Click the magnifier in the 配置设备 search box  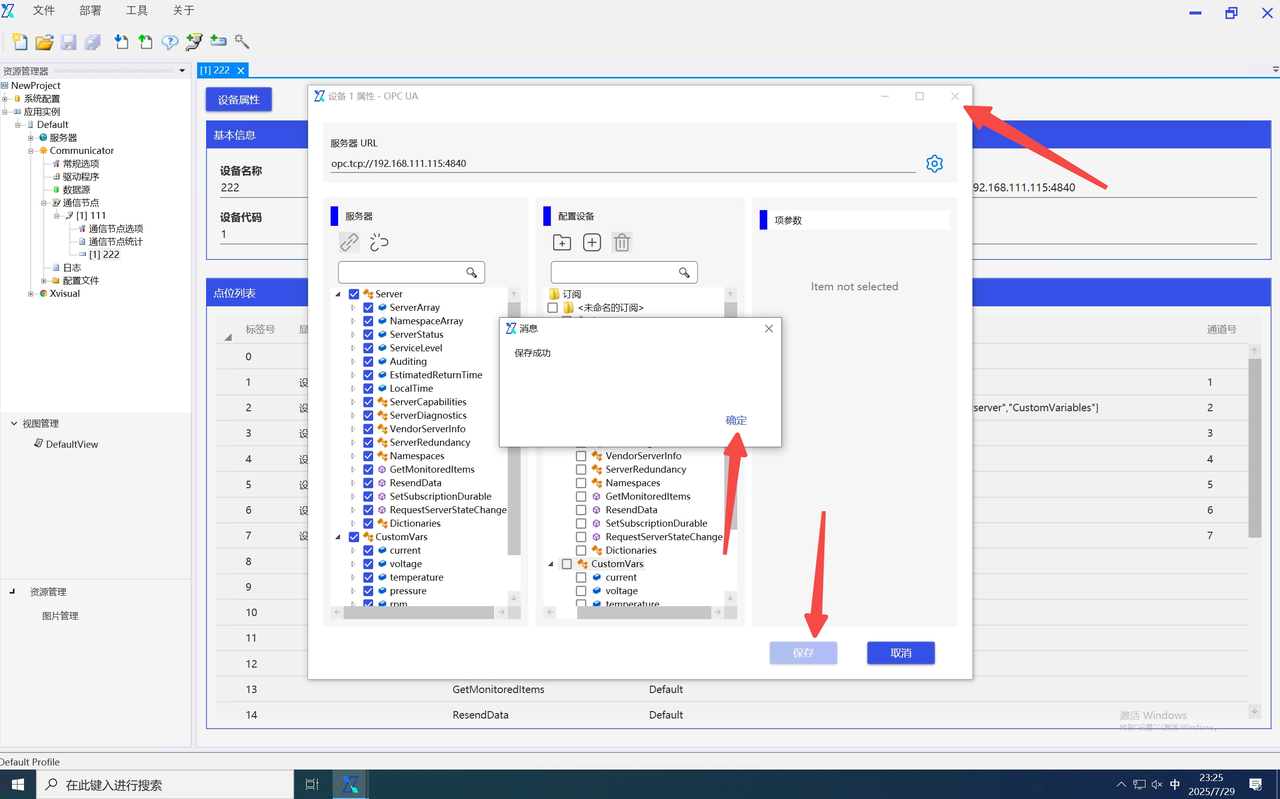pyautogui.click(x=684, y=272)
